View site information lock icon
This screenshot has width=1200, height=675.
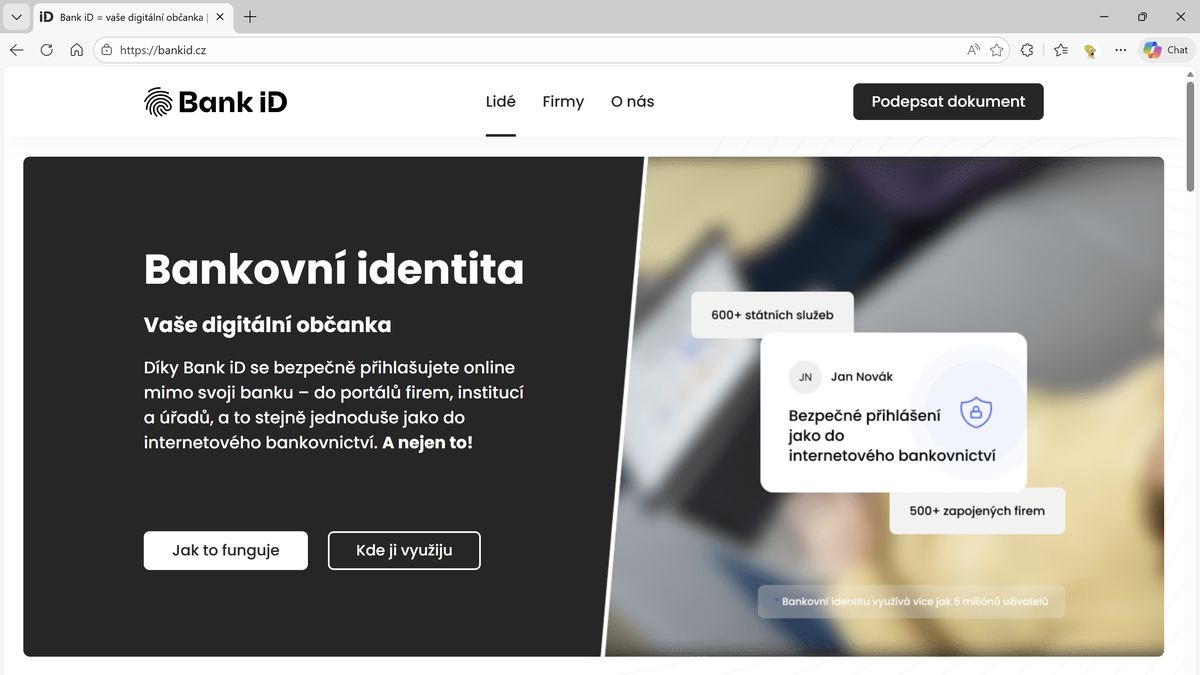[107, 50]
